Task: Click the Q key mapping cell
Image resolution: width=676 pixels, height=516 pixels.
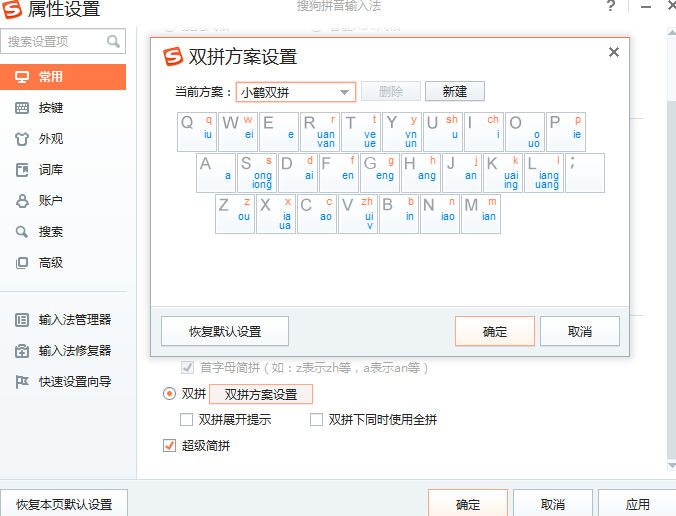Action: [x=196, y=132]
